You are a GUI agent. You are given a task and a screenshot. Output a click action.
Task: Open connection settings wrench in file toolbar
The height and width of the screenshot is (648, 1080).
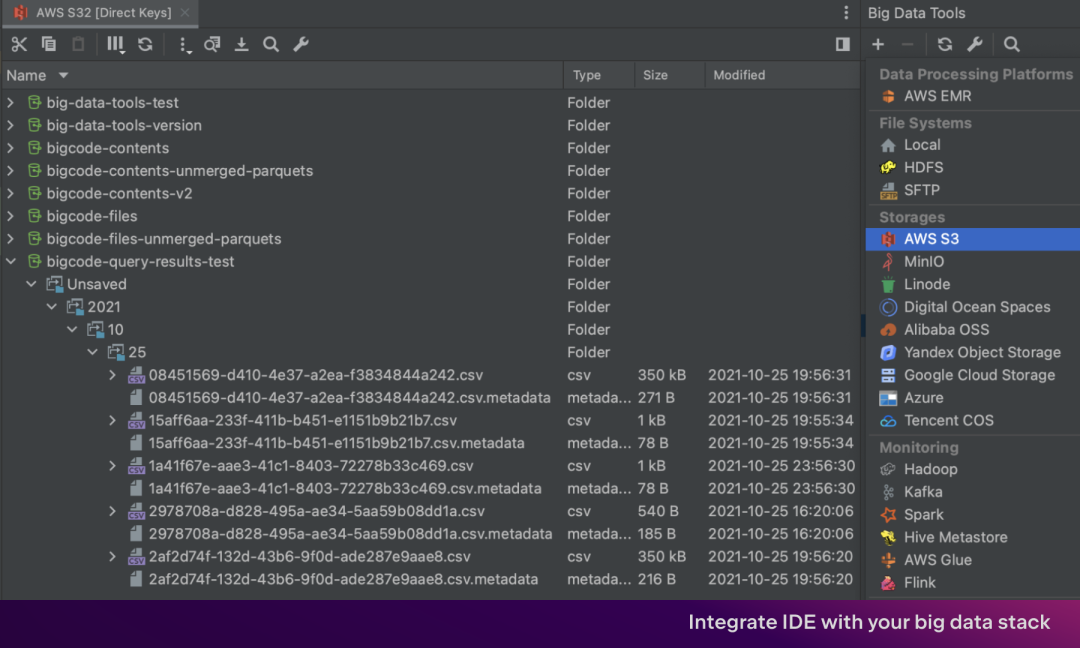[301, 44]
